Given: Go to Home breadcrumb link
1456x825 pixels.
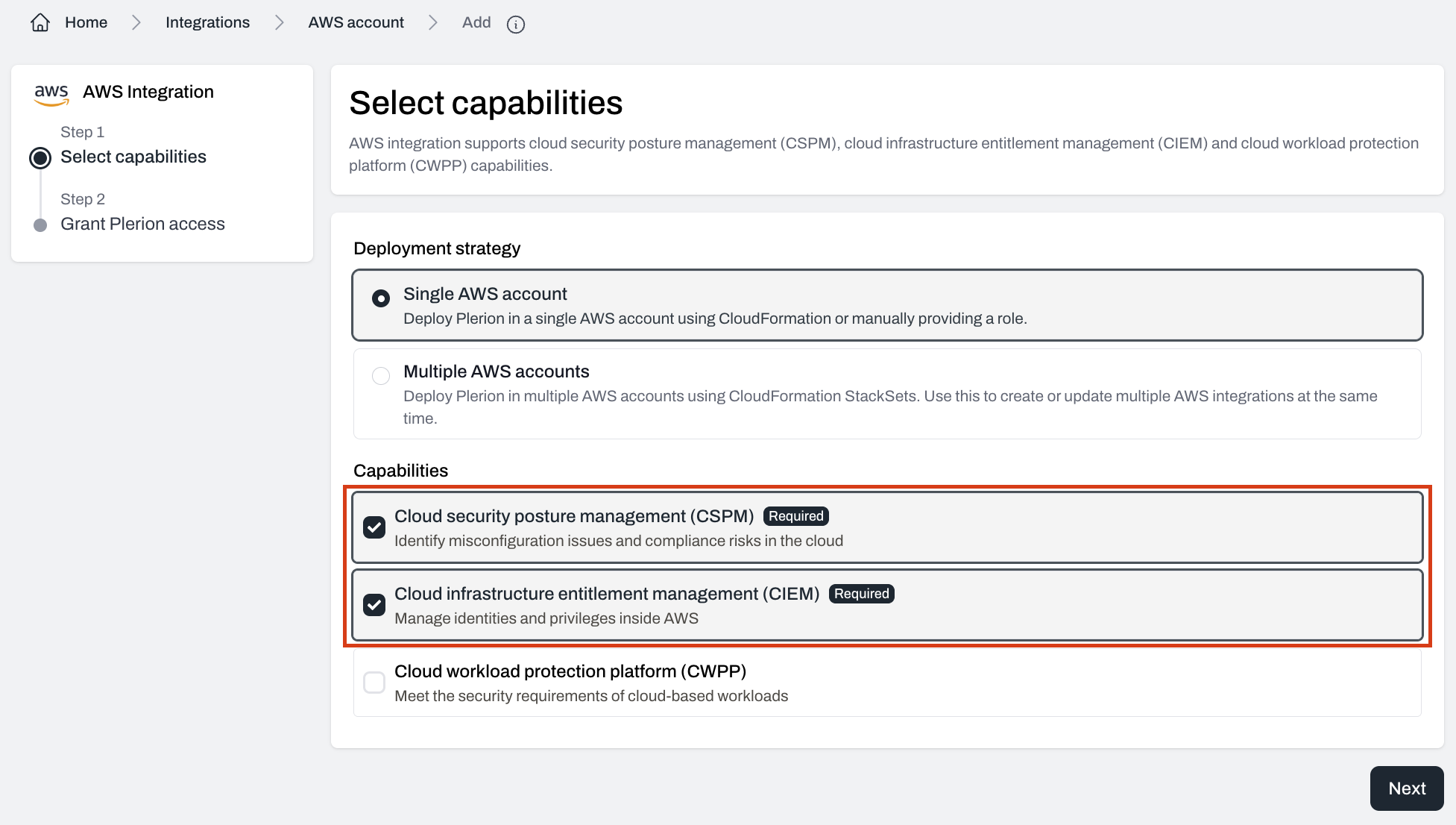Looking at the screenshot, I should tap(86, 22).
